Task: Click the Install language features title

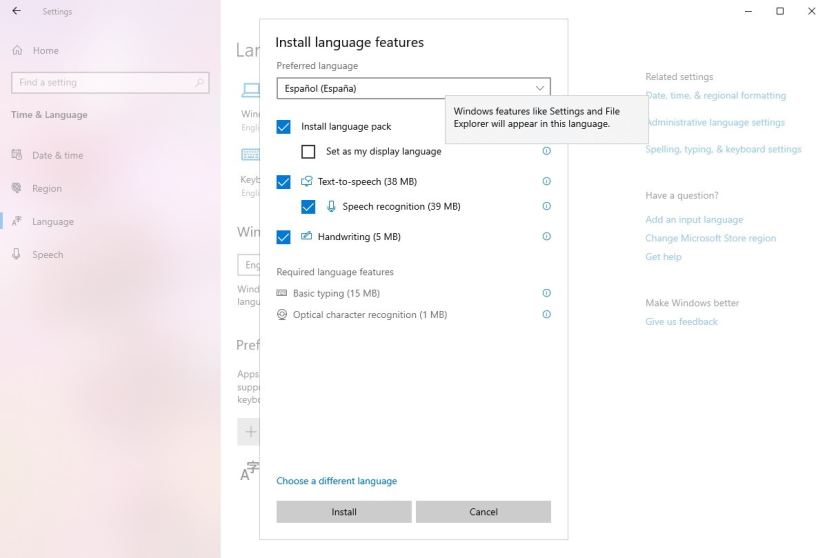Action: coord(349,42)
